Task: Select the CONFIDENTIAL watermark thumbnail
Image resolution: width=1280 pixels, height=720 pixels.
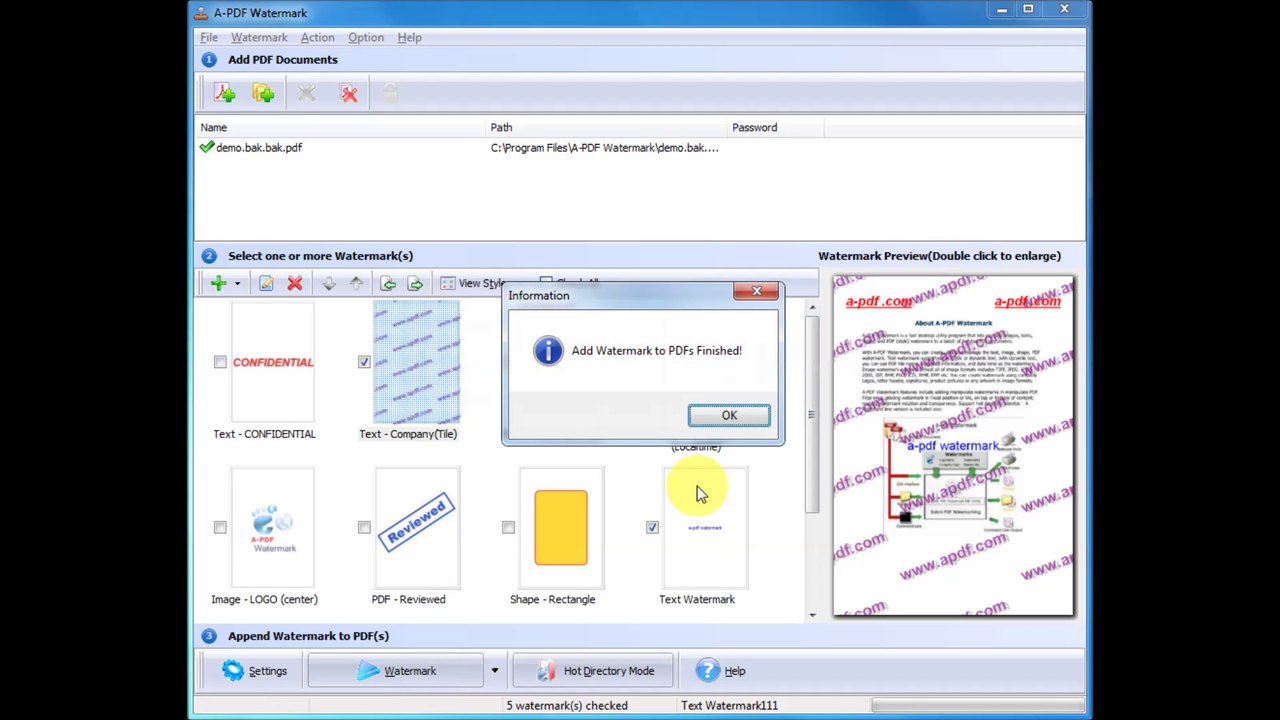Action: (x=273, y=362)
